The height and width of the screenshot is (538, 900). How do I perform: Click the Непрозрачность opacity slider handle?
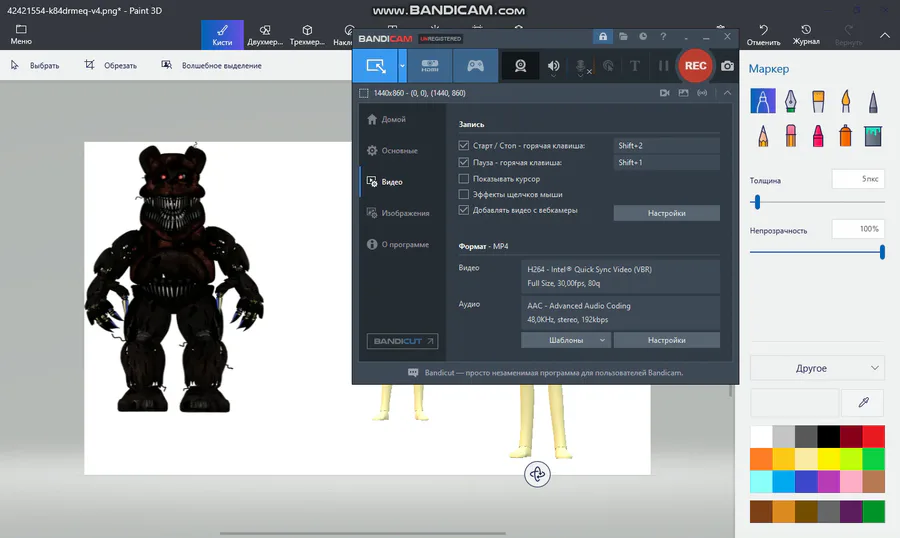click(x=882, y=251)
